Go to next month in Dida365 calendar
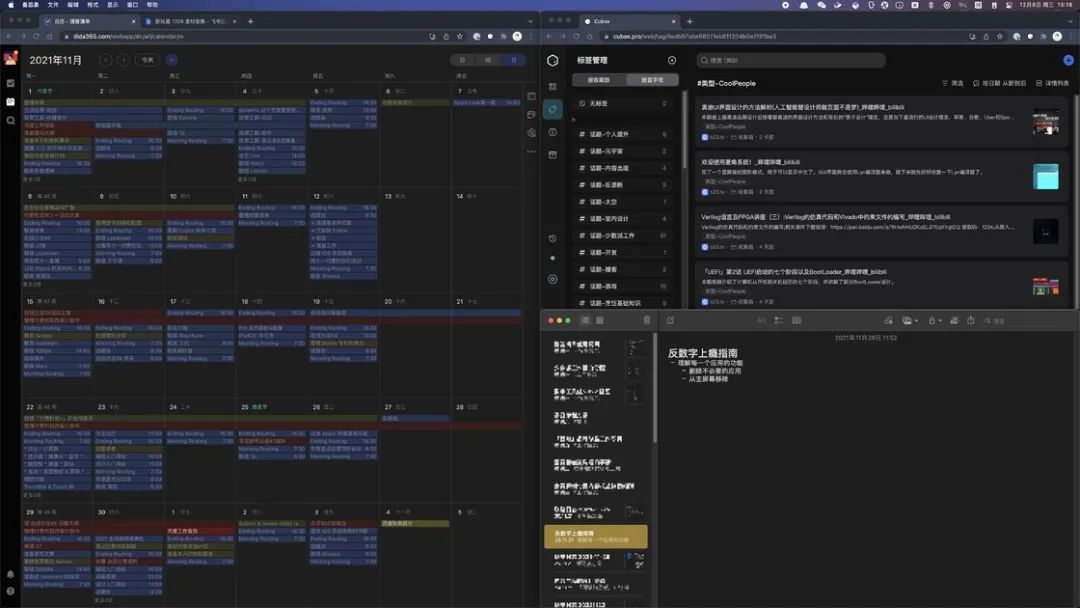Image resolution: width=1080 pixels, height=608 pixels. pos(124,60)
